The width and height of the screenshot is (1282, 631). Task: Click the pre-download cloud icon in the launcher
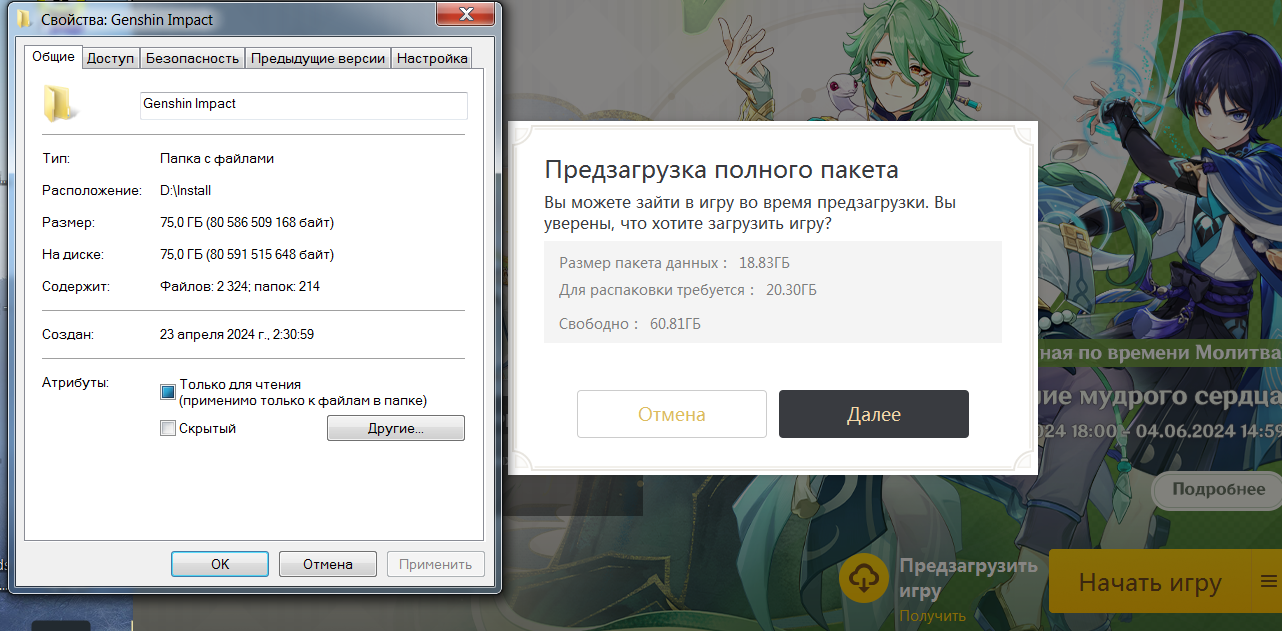pos(864,577)
